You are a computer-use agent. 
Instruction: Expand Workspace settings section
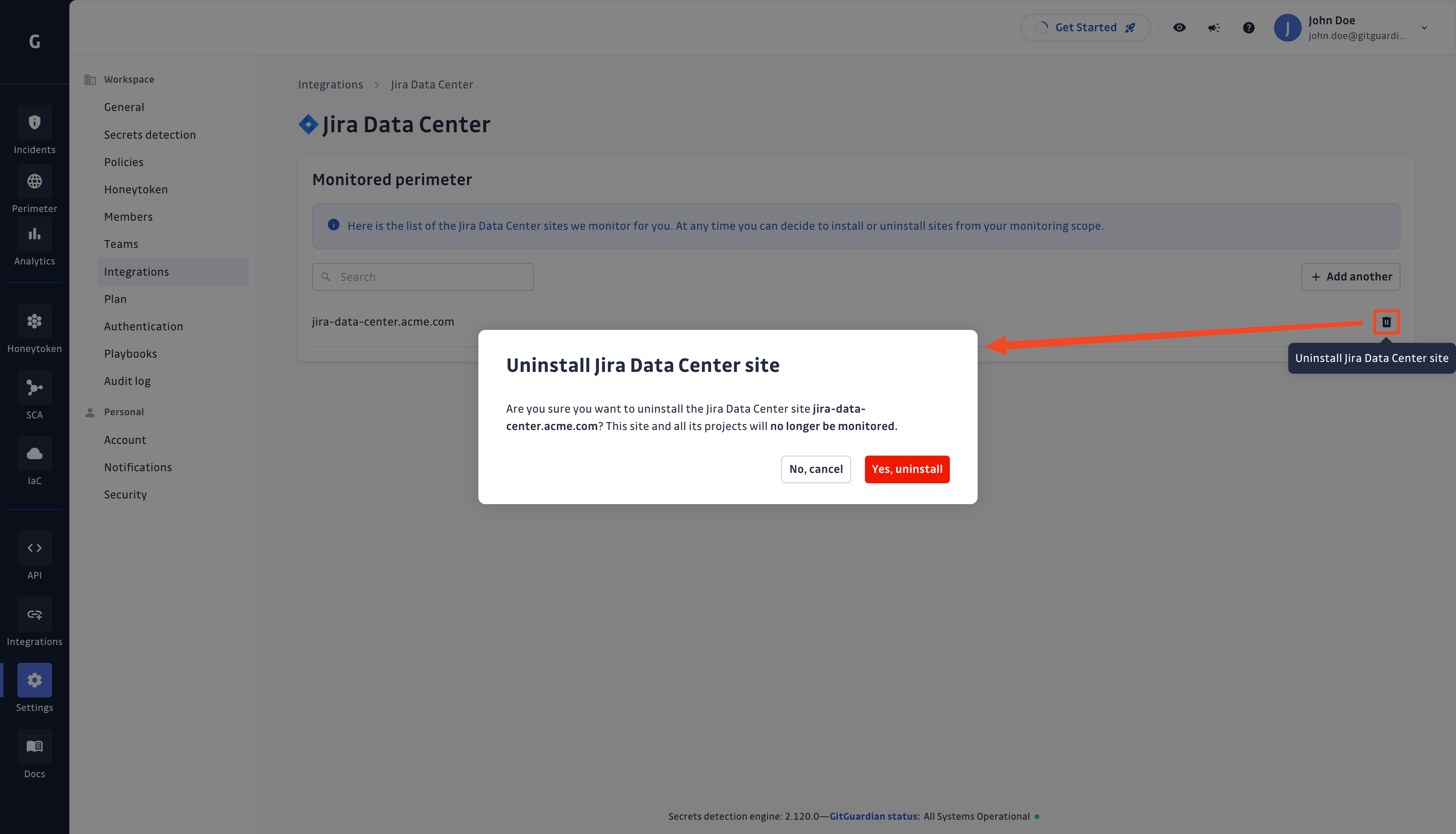pos(128,79)
